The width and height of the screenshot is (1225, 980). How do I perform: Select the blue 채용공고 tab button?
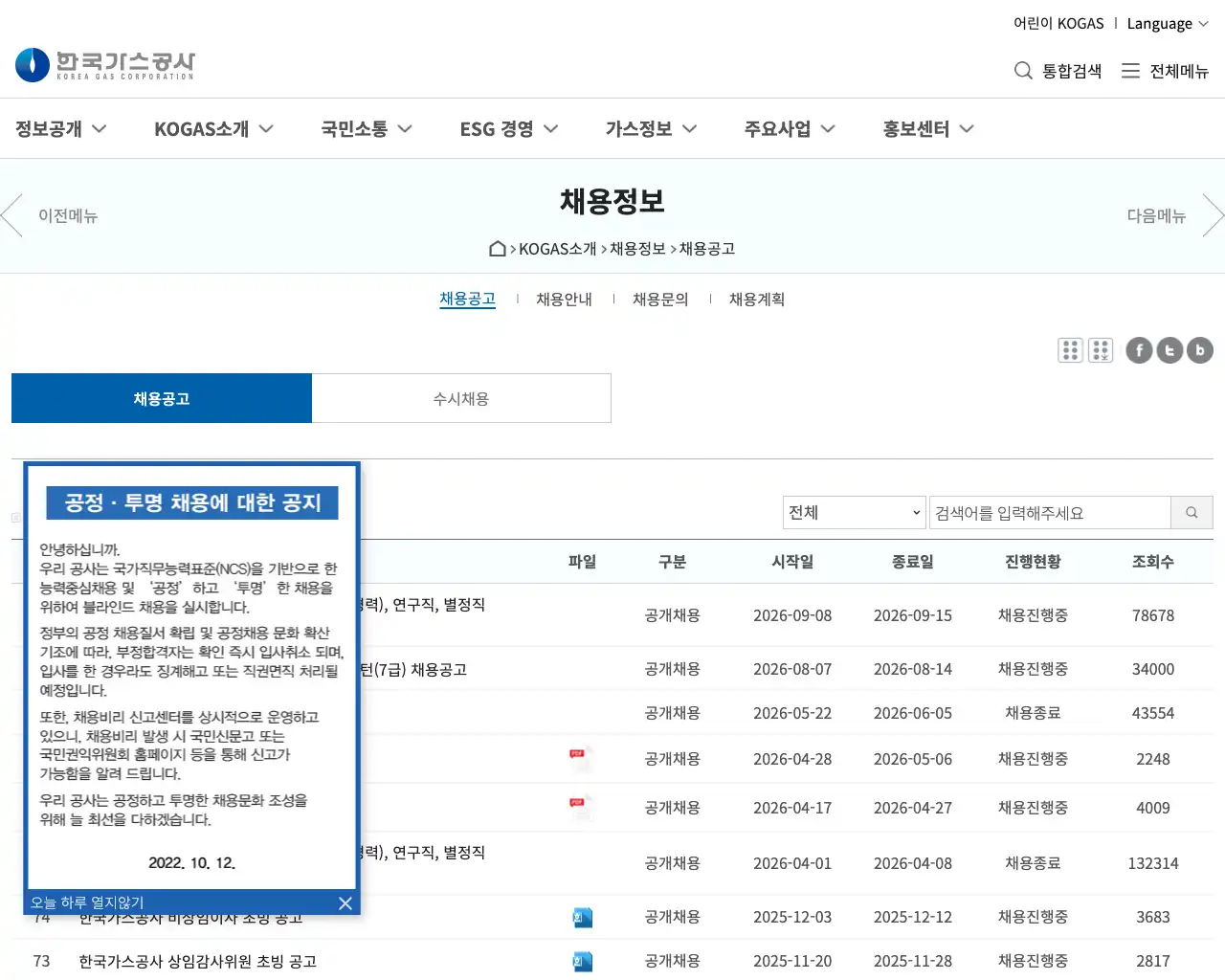click(x=162, y=398)
